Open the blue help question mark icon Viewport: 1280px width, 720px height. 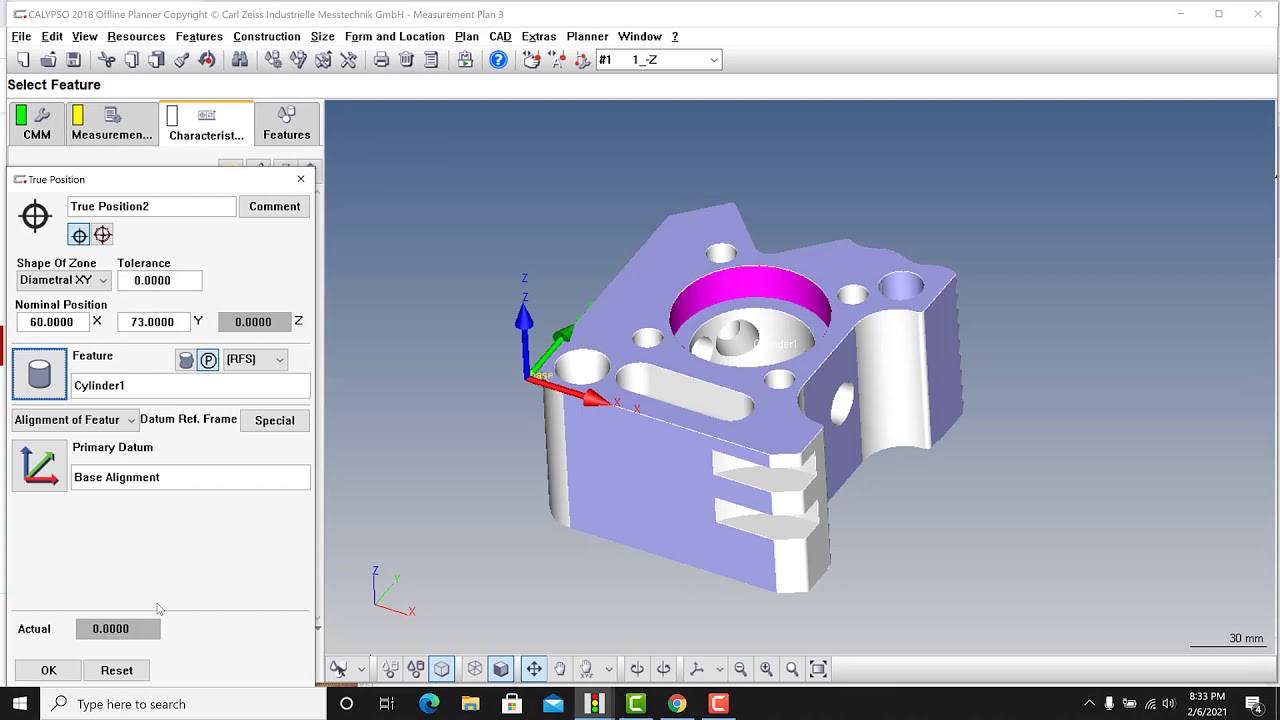click(x=498, y=60)
